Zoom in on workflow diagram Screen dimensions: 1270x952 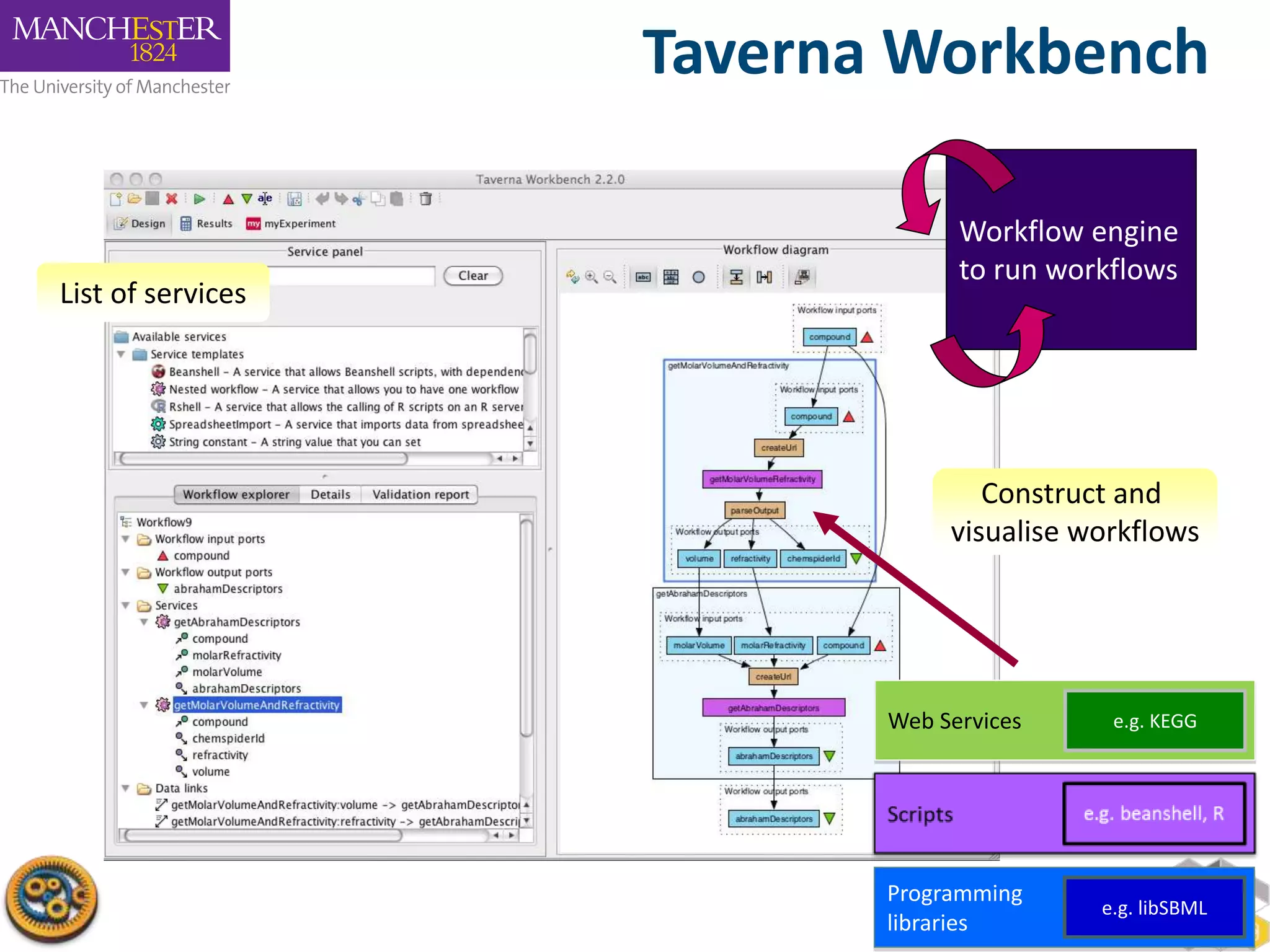592,277
